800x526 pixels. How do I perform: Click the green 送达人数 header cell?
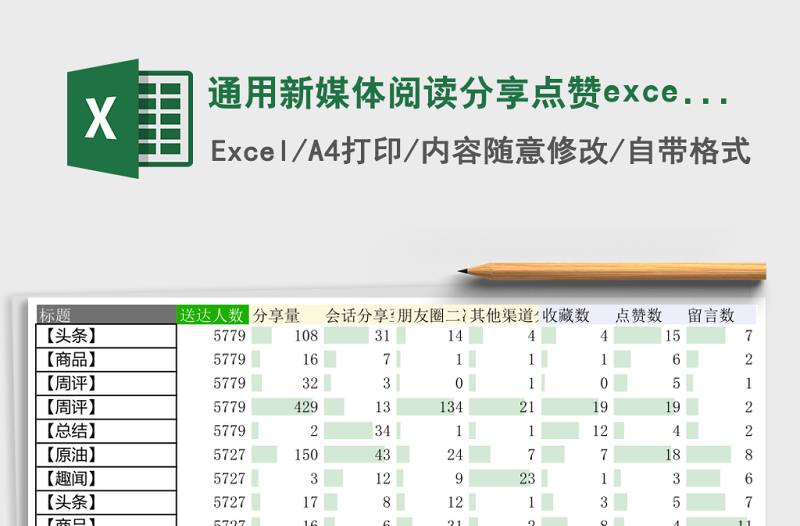coord(212,315)
